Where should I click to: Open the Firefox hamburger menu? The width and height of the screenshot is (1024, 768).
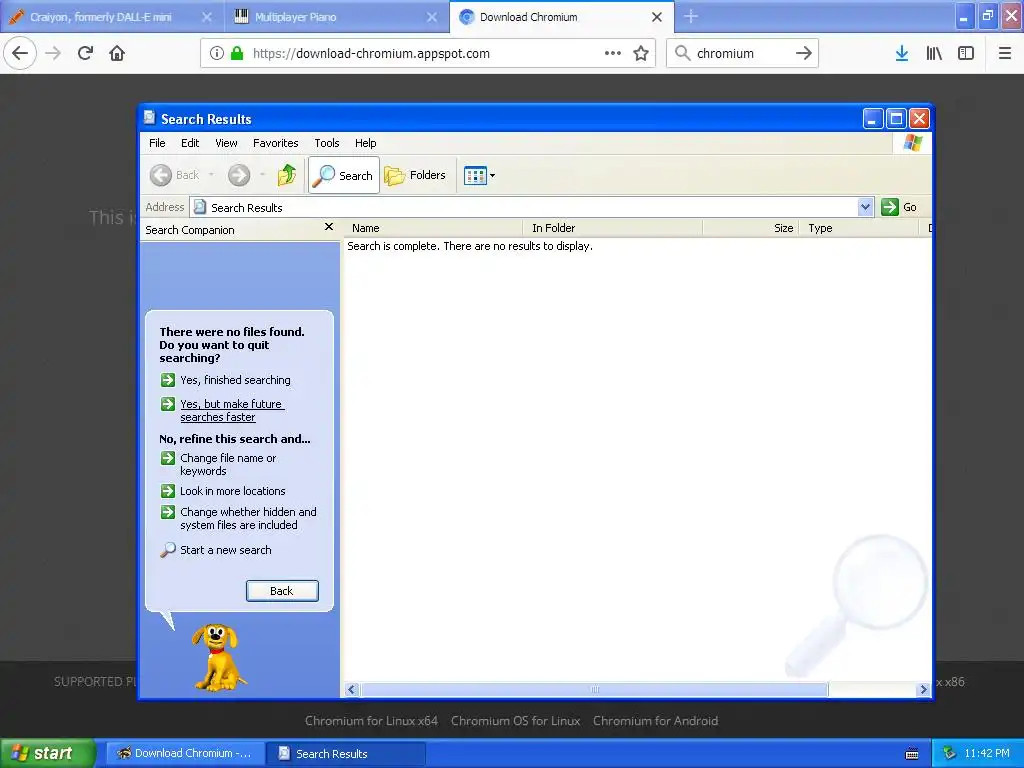(x=1005, y=53)
